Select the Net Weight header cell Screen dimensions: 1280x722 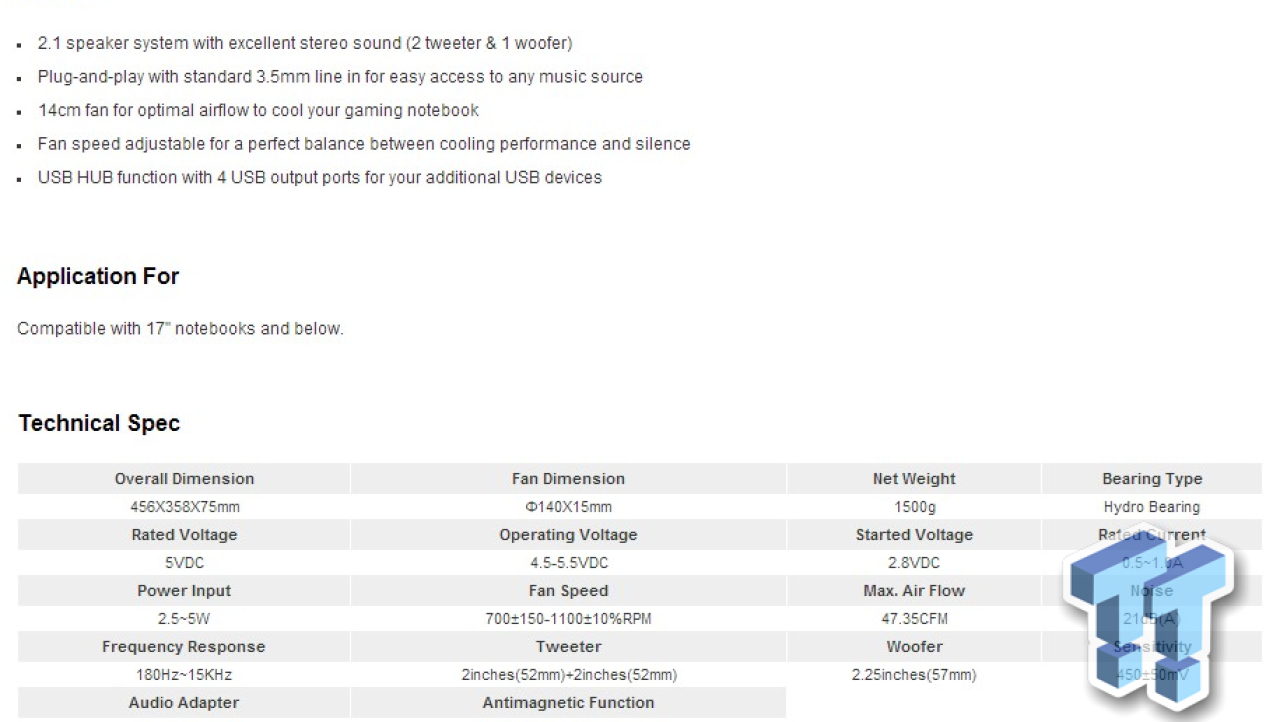914,479
